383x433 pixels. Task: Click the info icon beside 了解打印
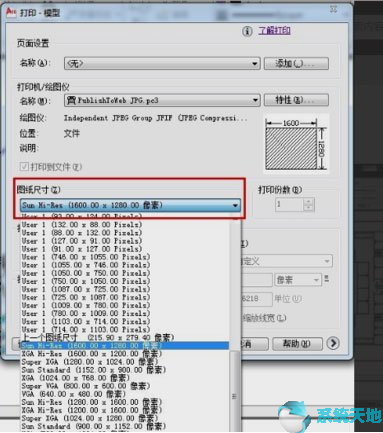tap(247, 31)
